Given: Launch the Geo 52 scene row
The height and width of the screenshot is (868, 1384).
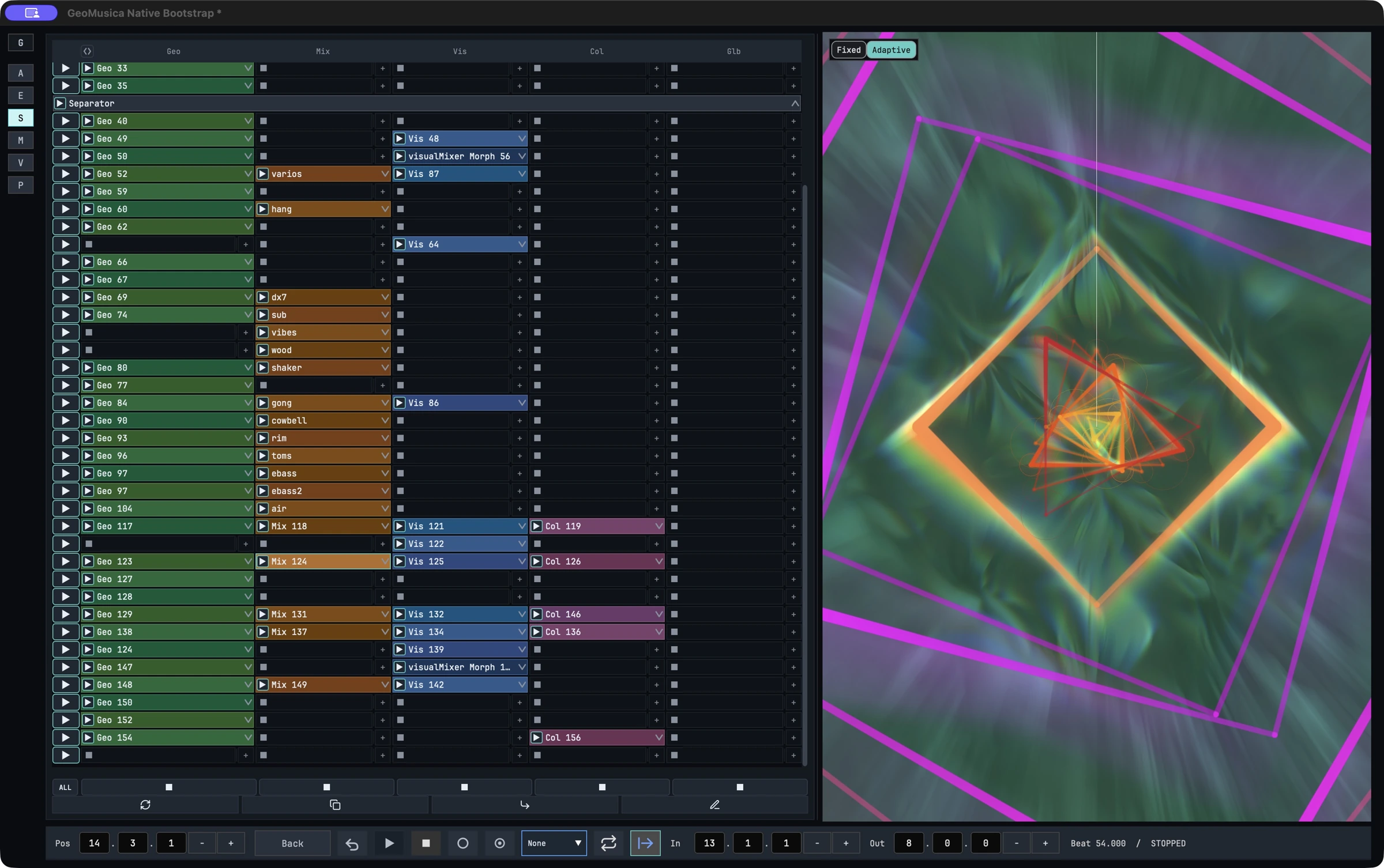Looking at the screenshot, I should (66, 174).
